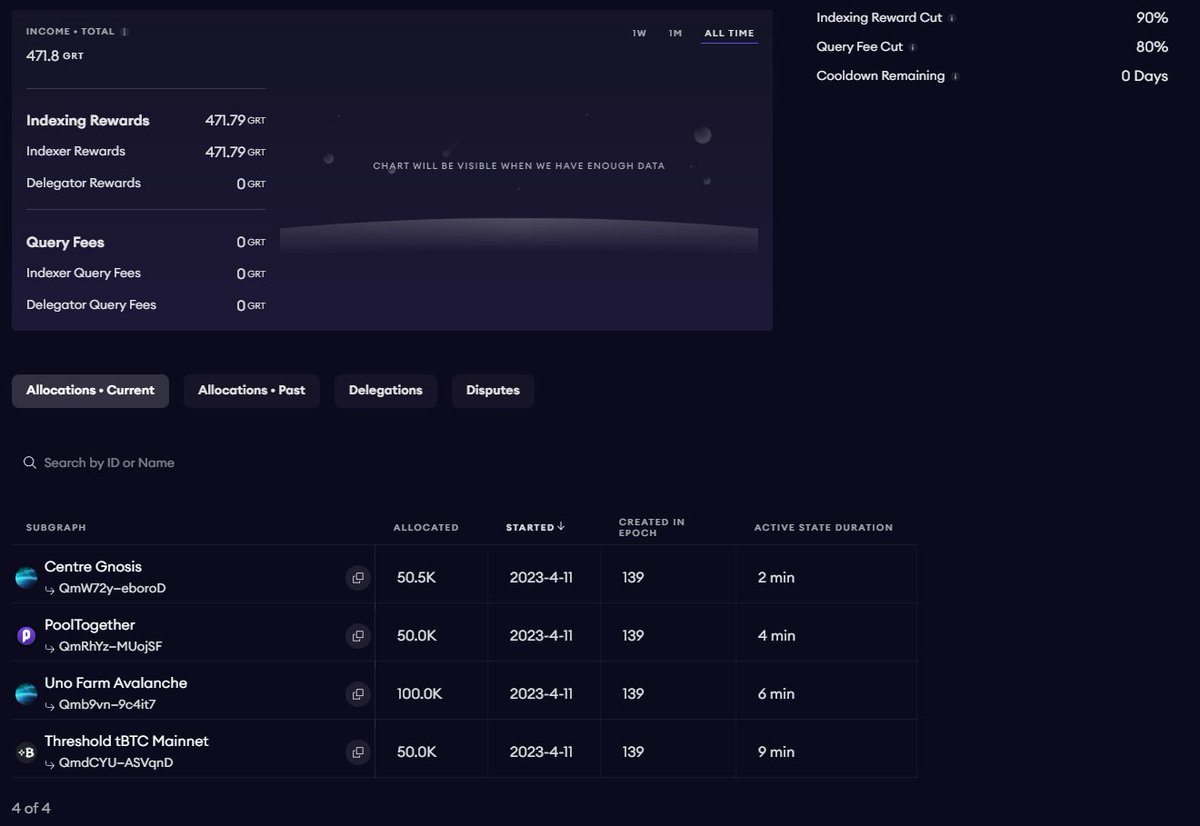Click 6 min duration cell

[x=776, y=693]
